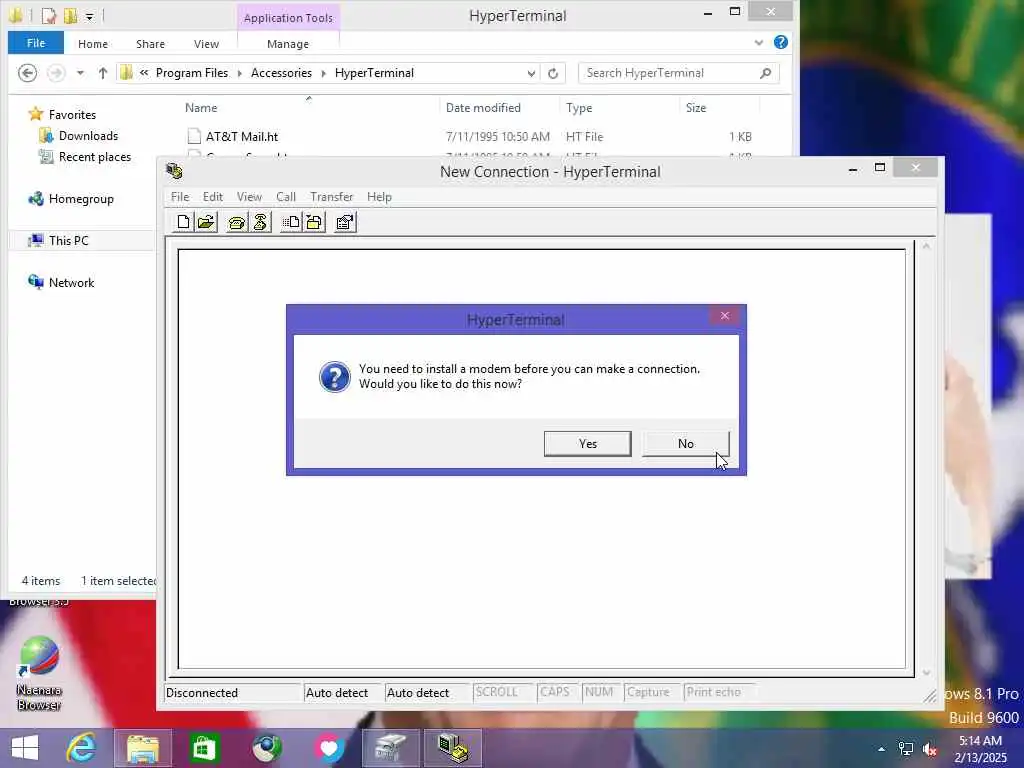Open the Transfer menu

331,197
